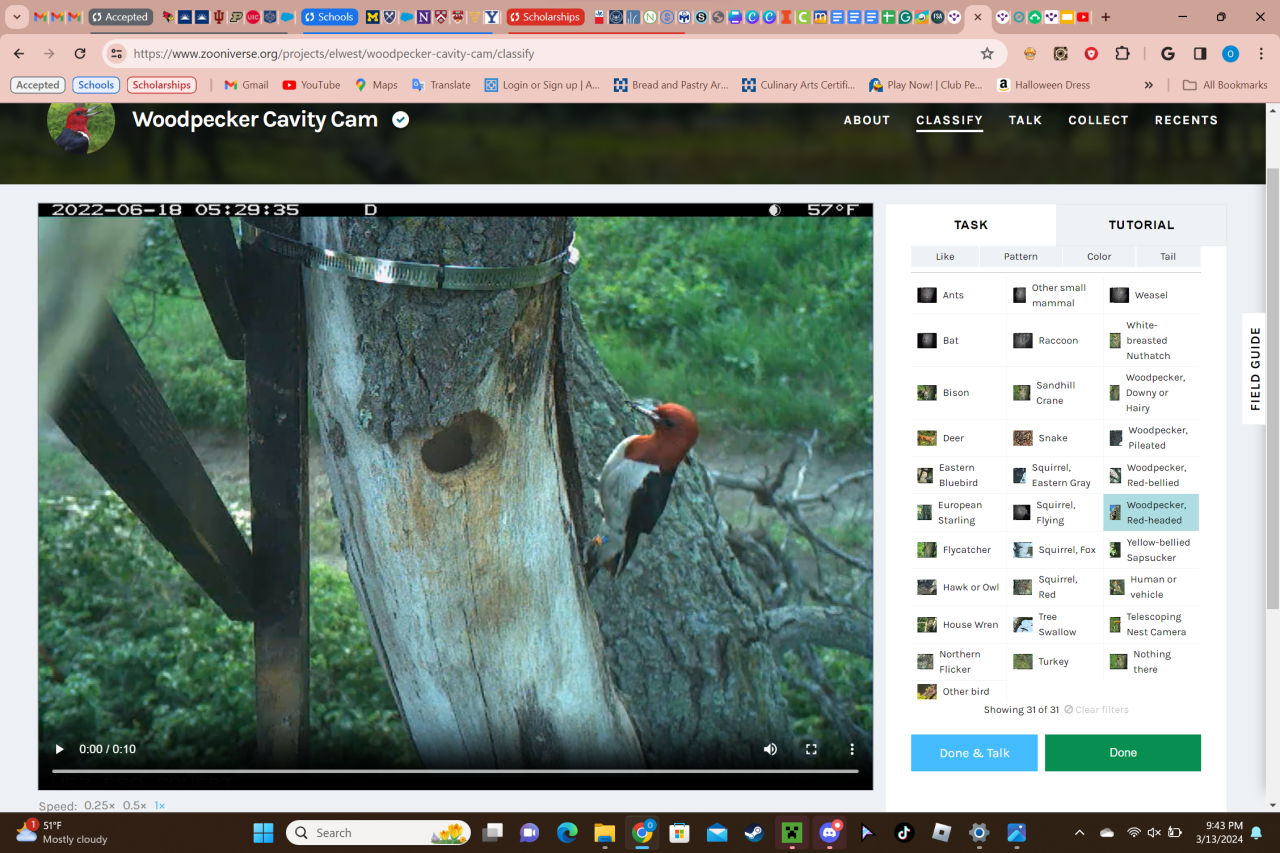Set playback speed to 0.25×
The image size is (1280, 853).
coord(99,806)
